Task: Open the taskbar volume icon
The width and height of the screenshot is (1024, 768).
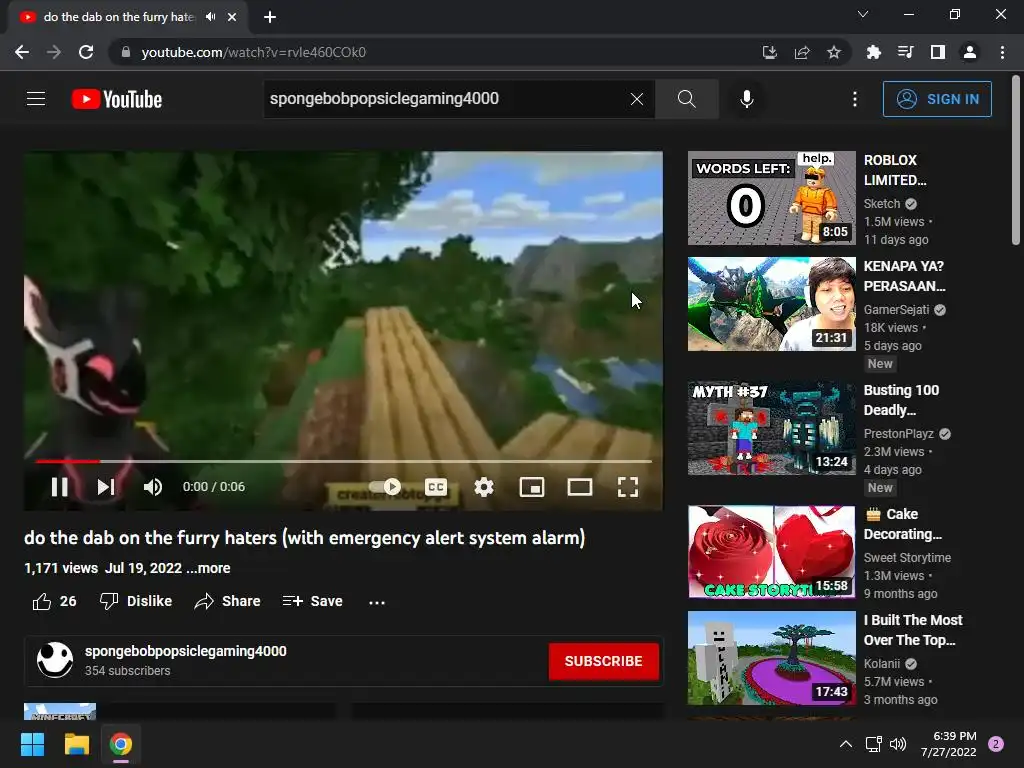Action: coord(898,744)
